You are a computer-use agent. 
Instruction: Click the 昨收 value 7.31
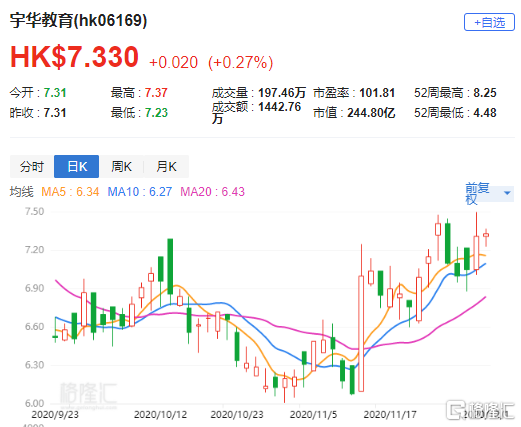coord(55,113)
